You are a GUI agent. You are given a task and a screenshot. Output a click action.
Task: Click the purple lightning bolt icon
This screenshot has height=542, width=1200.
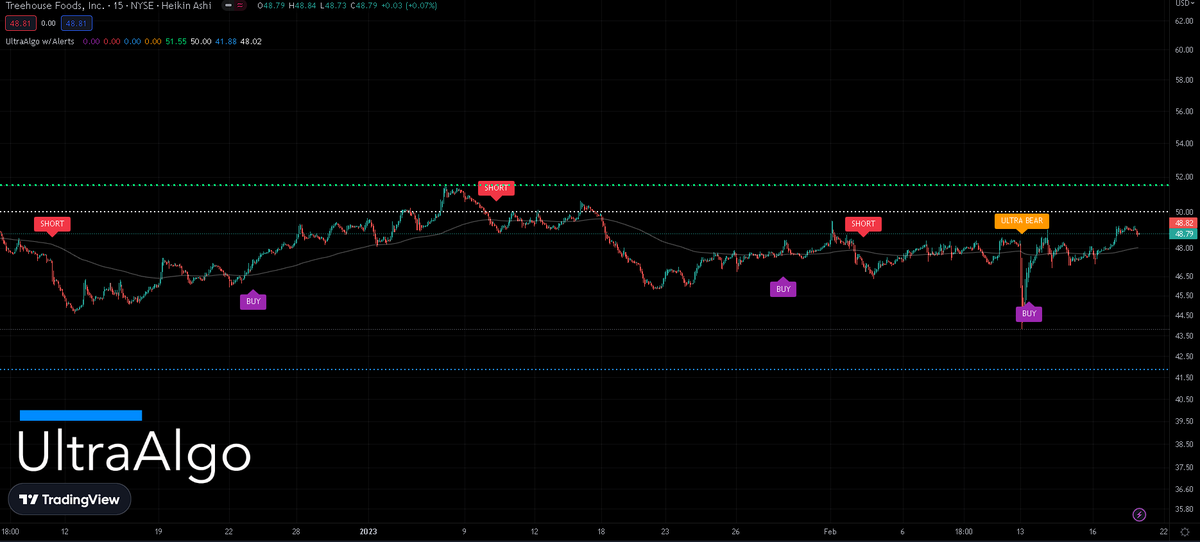click(1139, 514)
